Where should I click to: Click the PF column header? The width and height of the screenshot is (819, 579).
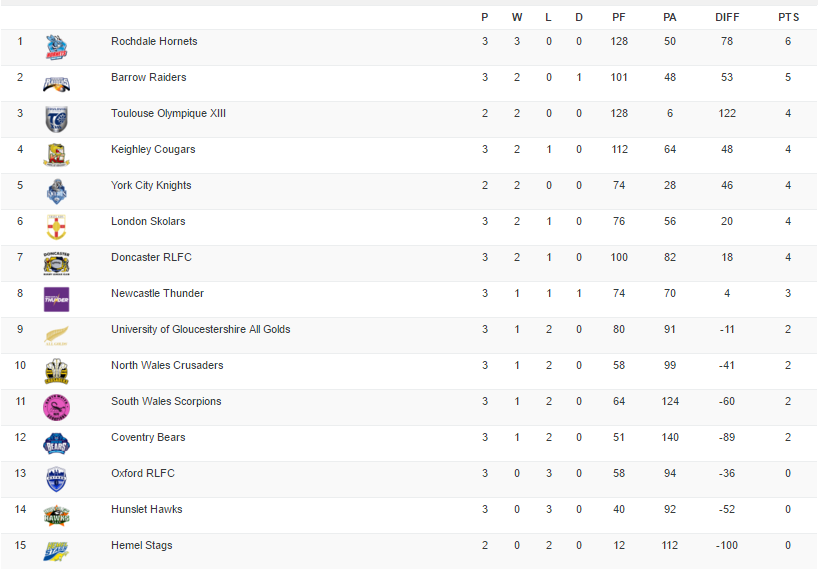point(619,16)
